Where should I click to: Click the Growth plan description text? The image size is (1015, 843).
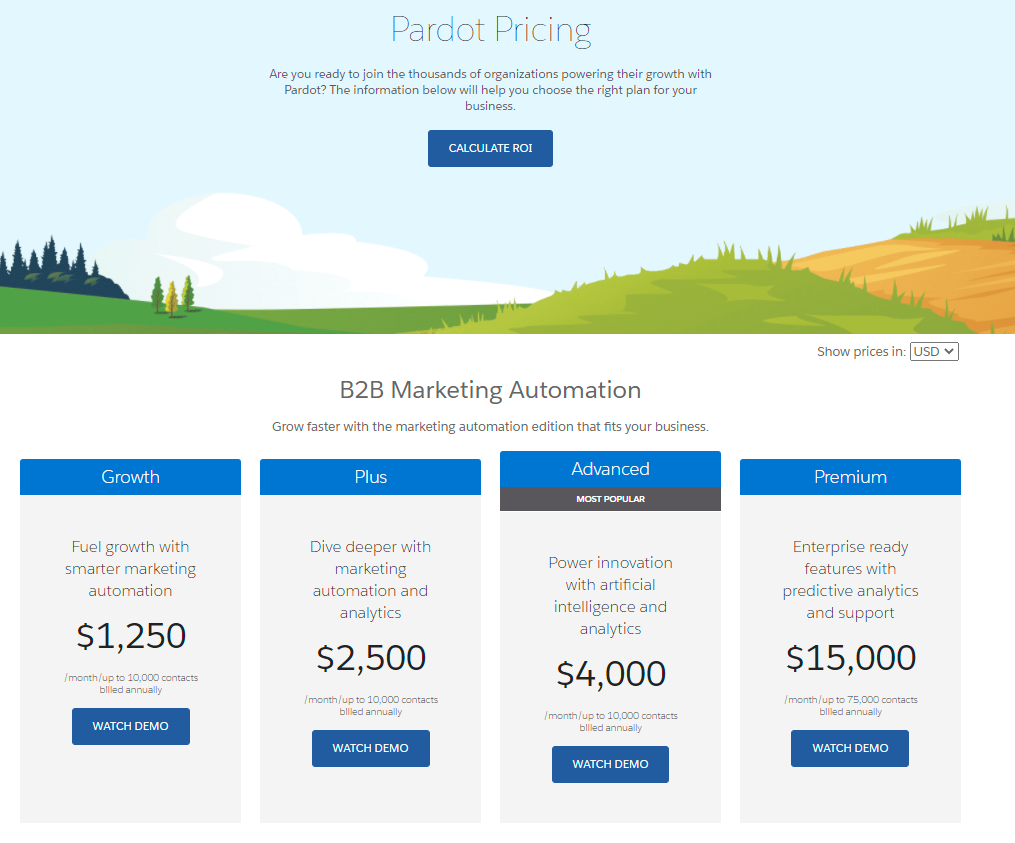[130, 568]
